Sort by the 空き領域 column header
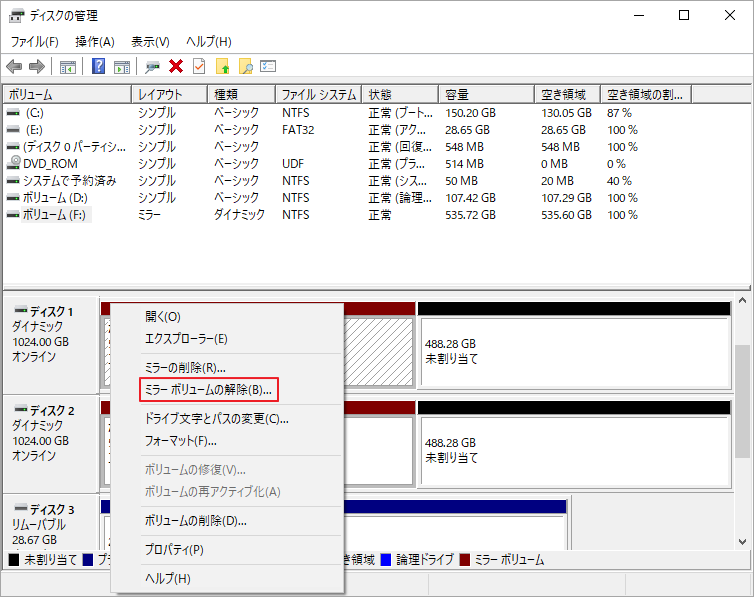This screenshot has height=597, width=754. [x=568, y=95]
